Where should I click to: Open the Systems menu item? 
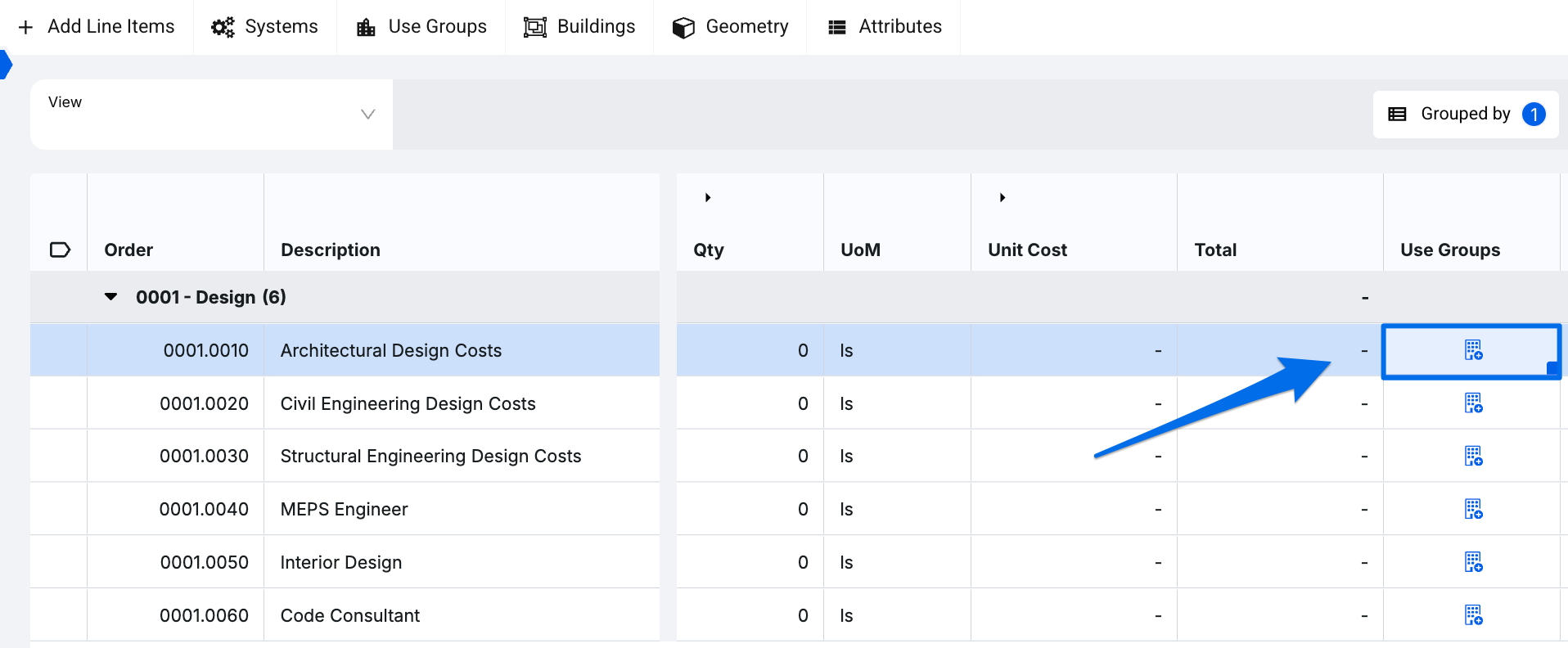point(265,27)
